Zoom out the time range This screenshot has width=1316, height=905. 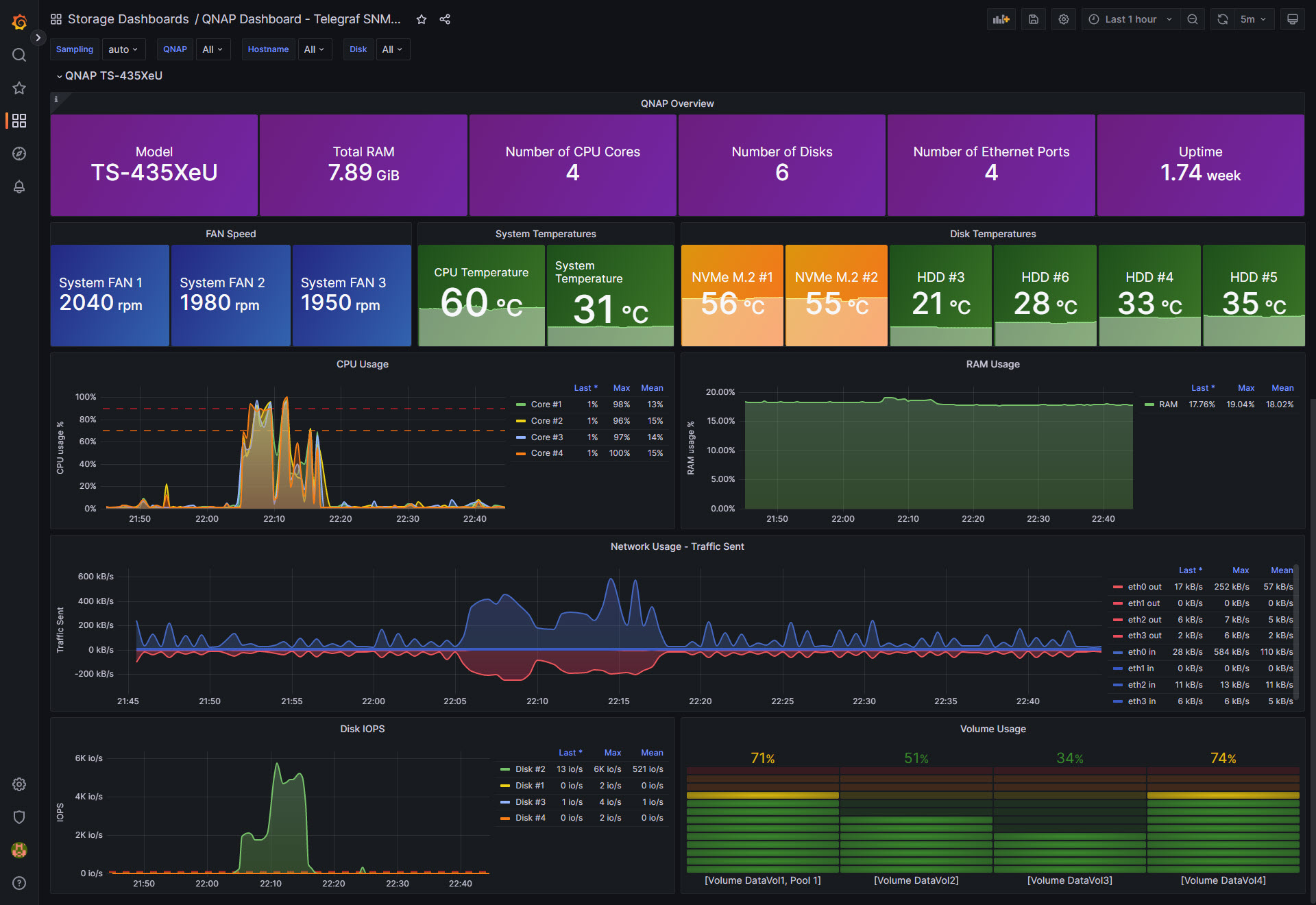(1193, 19)
